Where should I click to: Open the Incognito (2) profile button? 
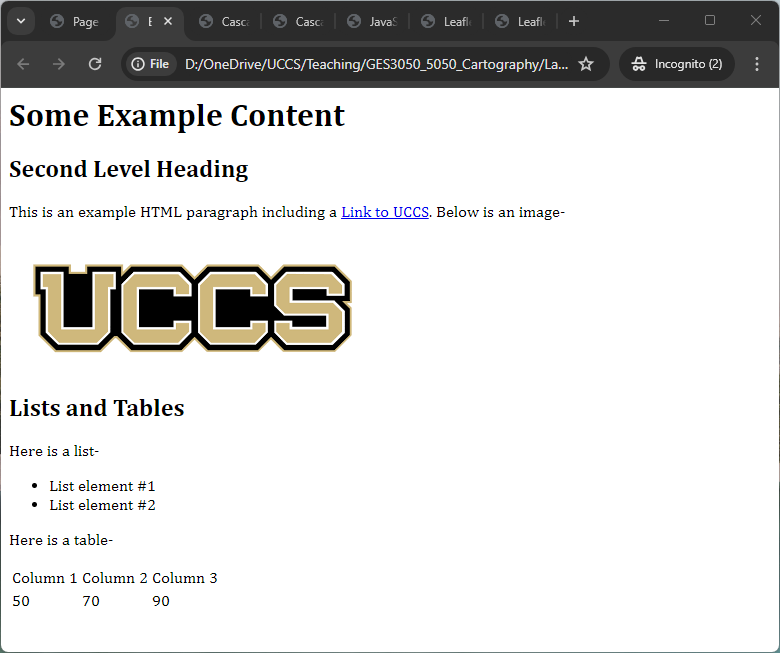(677, 64)
